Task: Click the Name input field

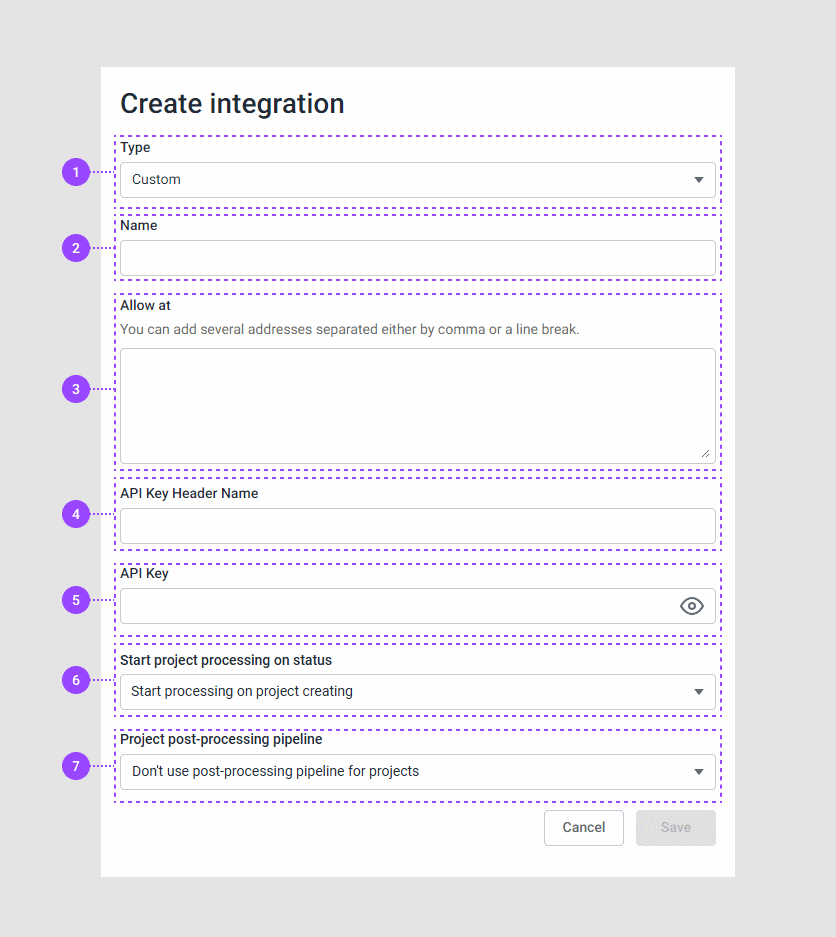Action: (x=418, y=258)
